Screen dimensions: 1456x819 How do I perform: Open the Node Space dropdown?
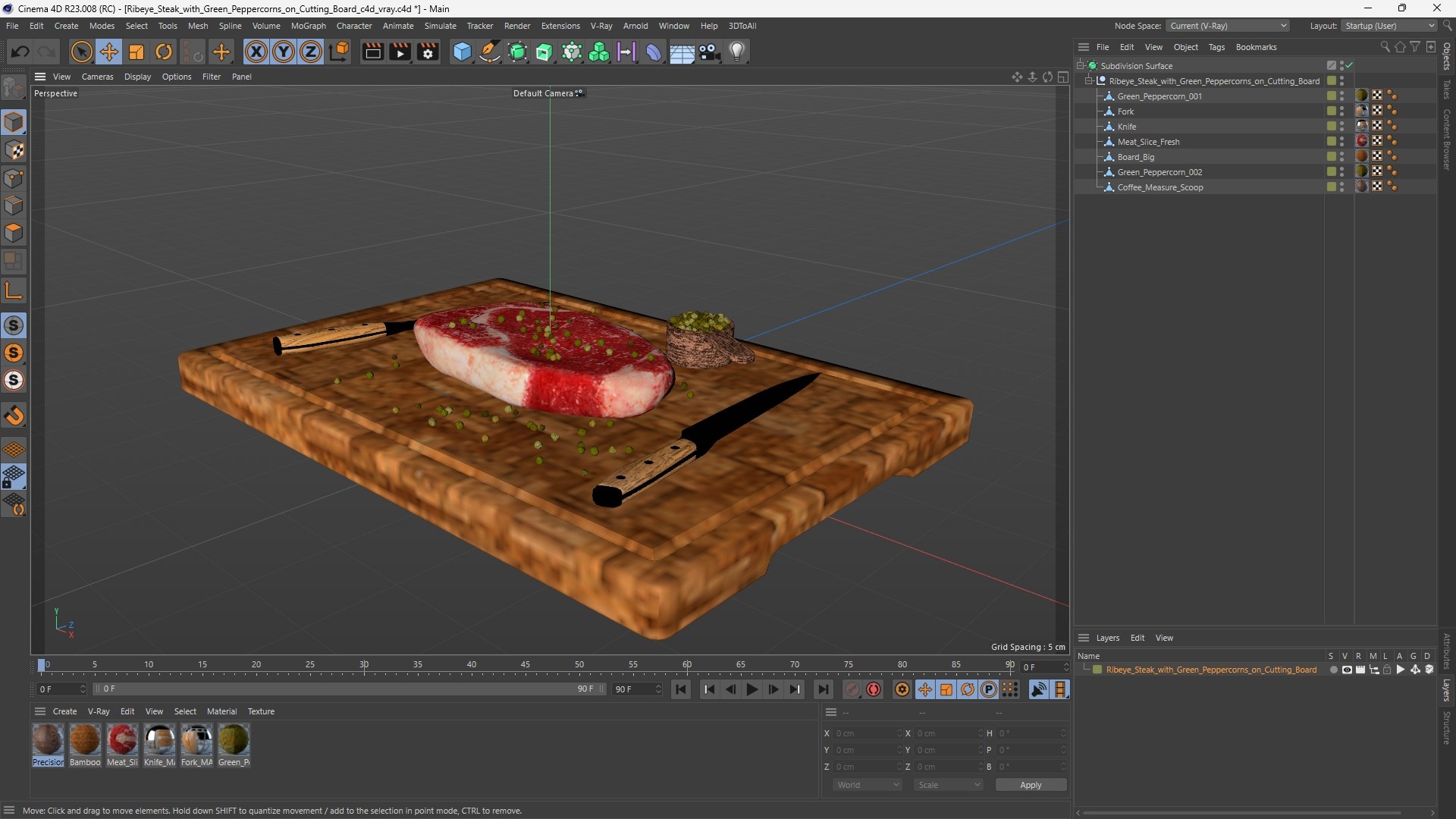[x=1227, y=26]
